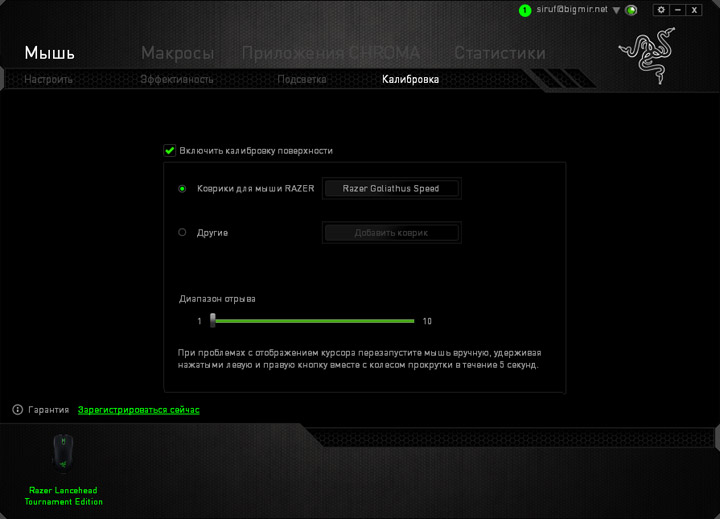Open the Мышь main tab

(x=50, y=53)
